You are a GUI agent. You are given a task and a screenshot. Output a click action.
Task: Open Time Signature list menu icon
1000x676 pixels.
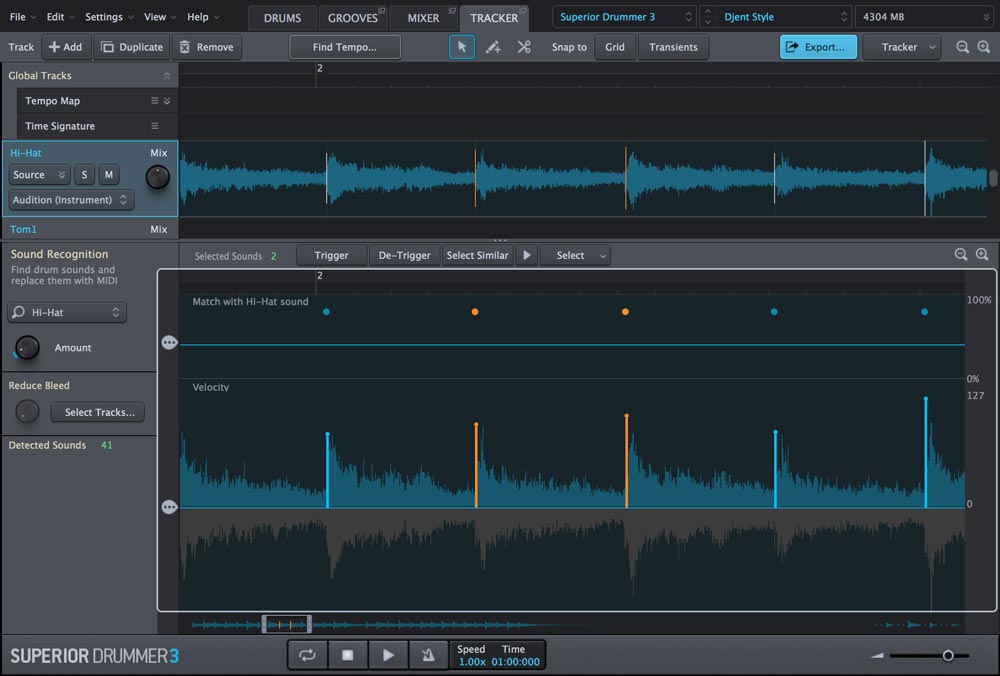[154, 126]
